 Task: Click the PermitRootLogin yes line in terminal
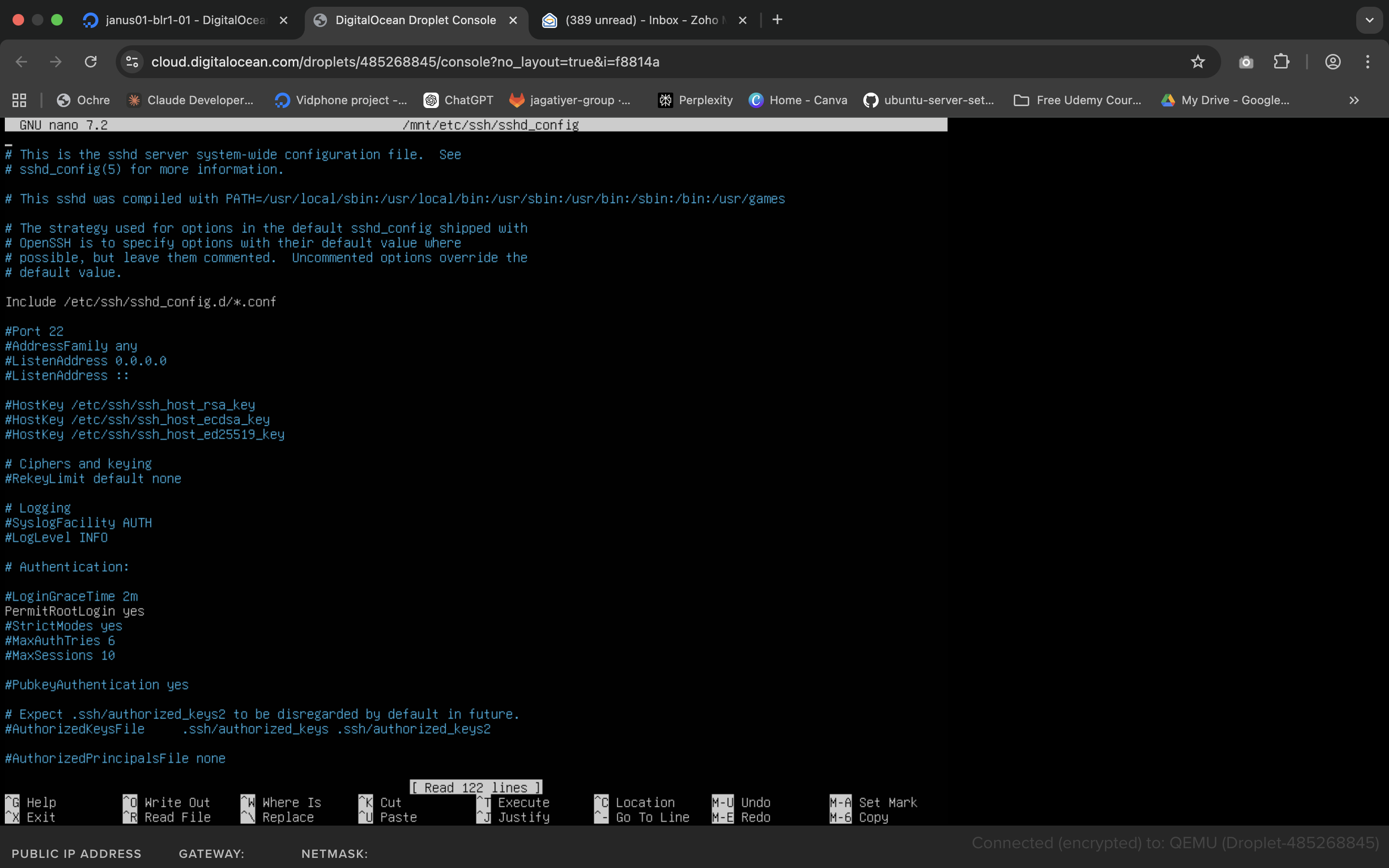pos(75,611)
